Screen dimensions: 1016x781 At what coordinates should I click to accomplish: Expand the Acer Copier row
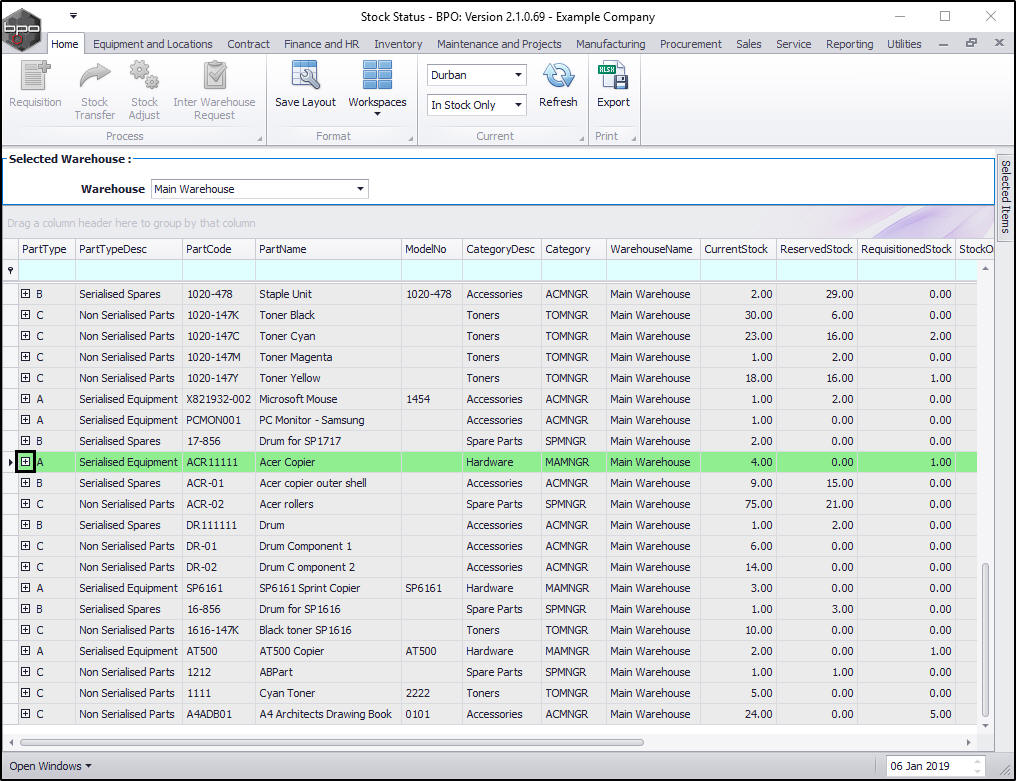pos(26,462)
